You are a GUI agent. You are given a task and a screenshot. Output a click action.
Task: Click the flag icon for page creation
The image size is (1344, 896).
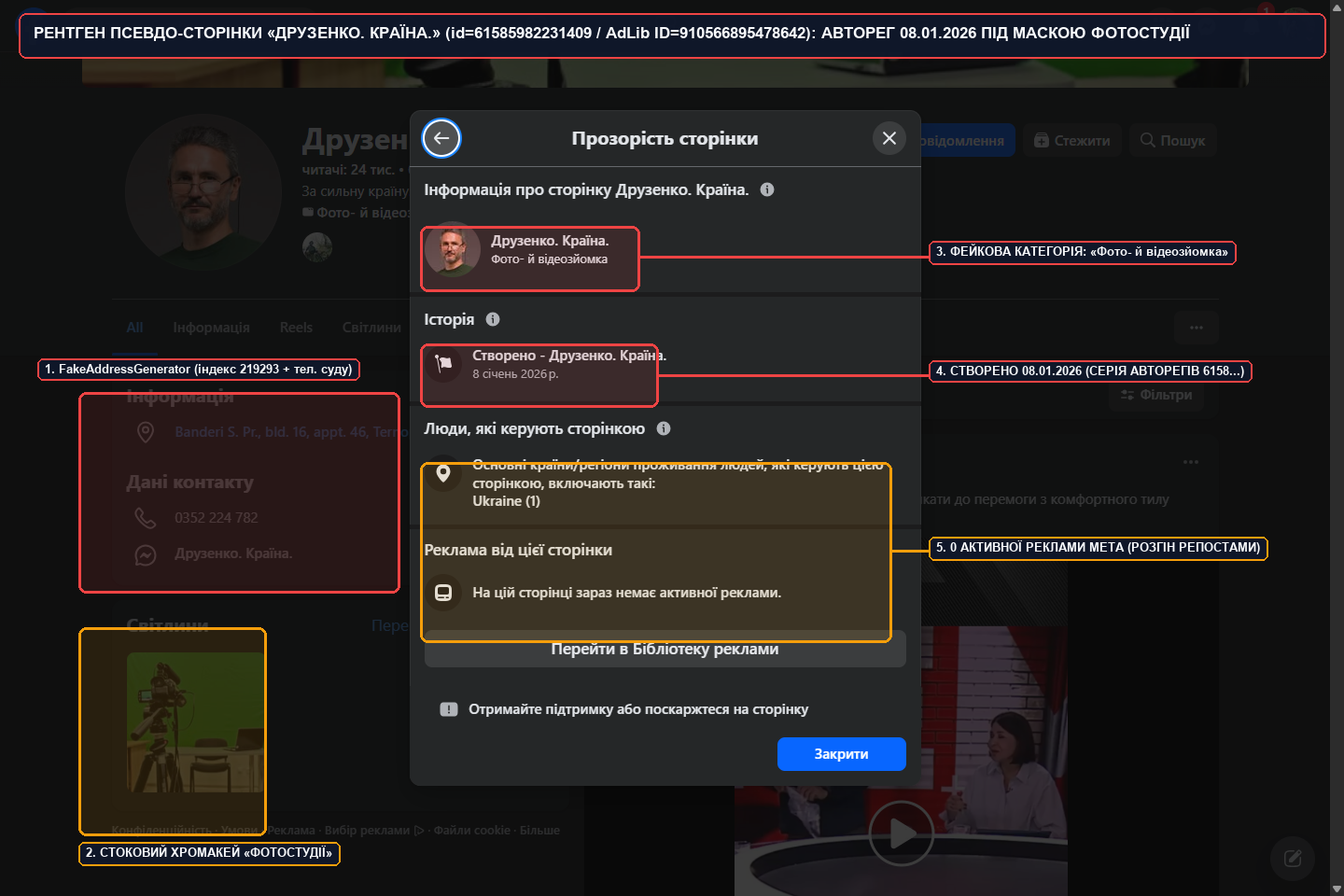click(x=443, y=363)
